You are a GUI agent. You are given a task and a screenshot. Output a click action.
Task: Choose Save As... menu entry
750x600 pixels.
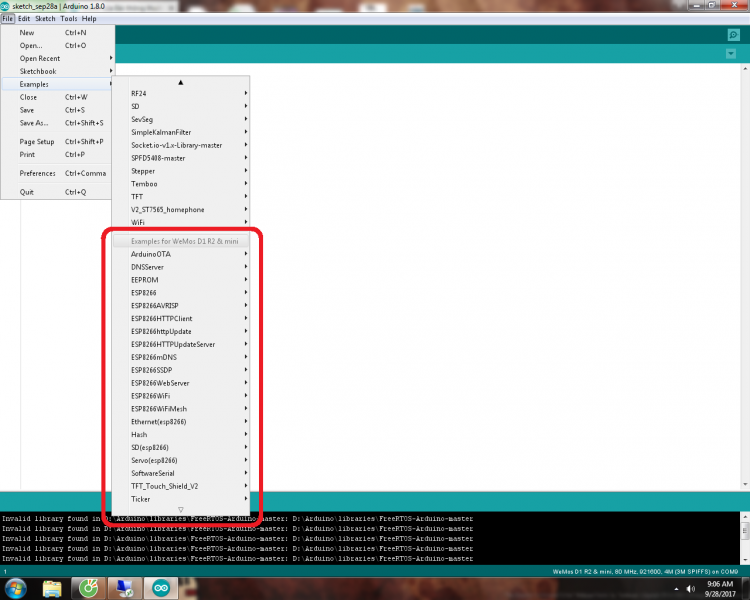[57, 123]
